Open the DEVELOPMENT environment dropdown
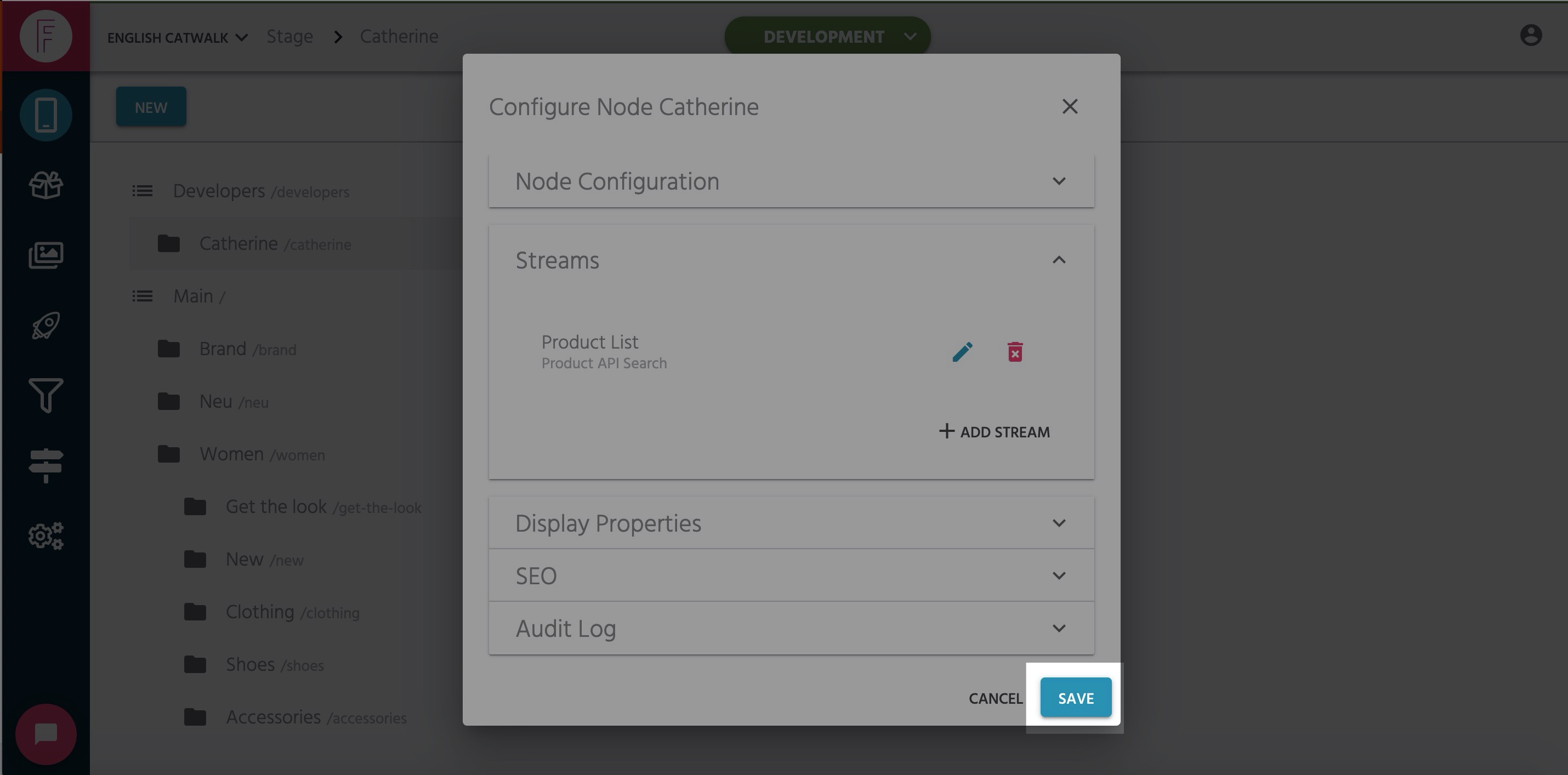The image size is (1568, 775). (x=827, y=37)
